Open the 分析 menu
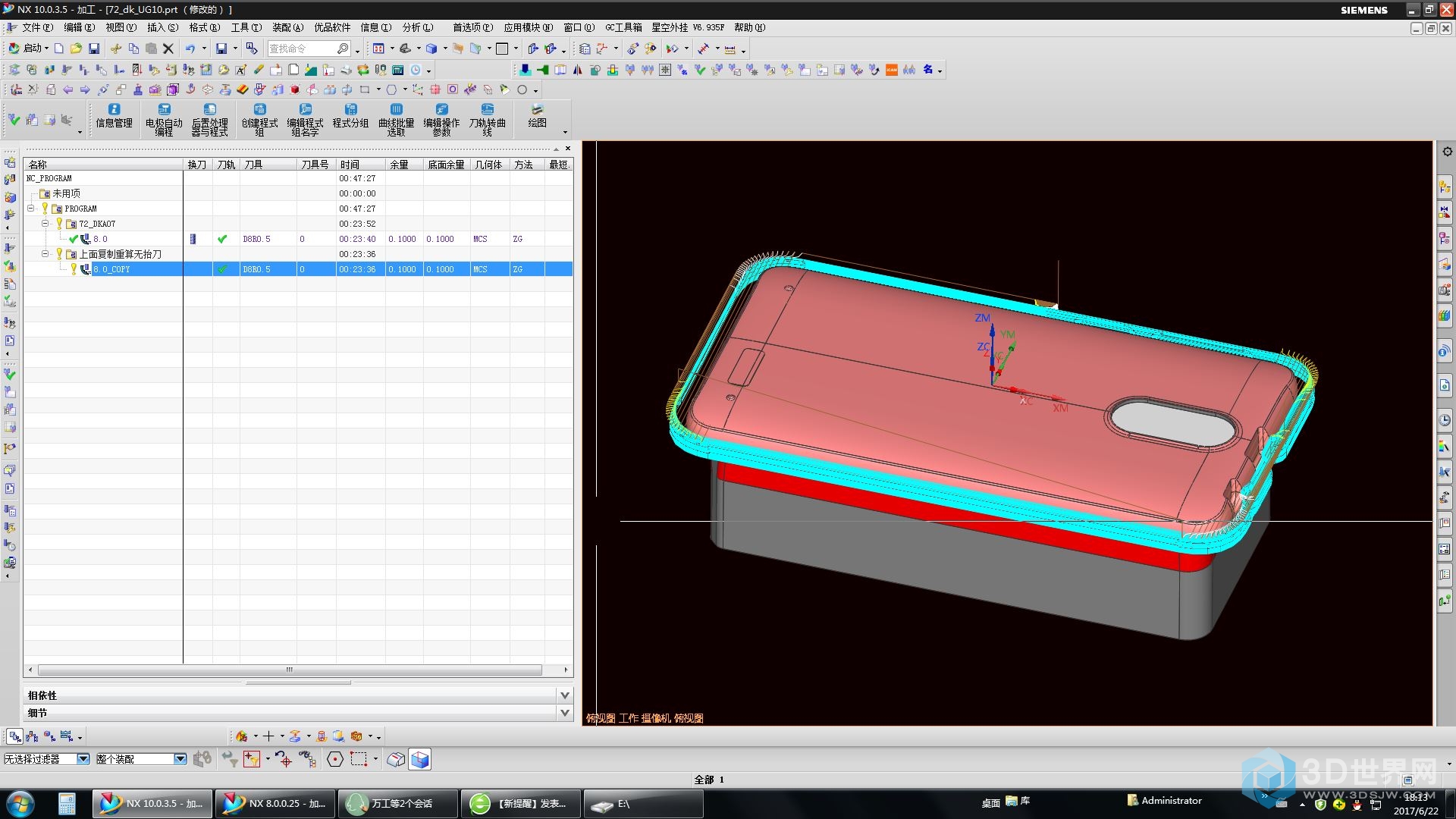Image resolution: width=1456 pixels, height=819 pixels. point(418,27)
